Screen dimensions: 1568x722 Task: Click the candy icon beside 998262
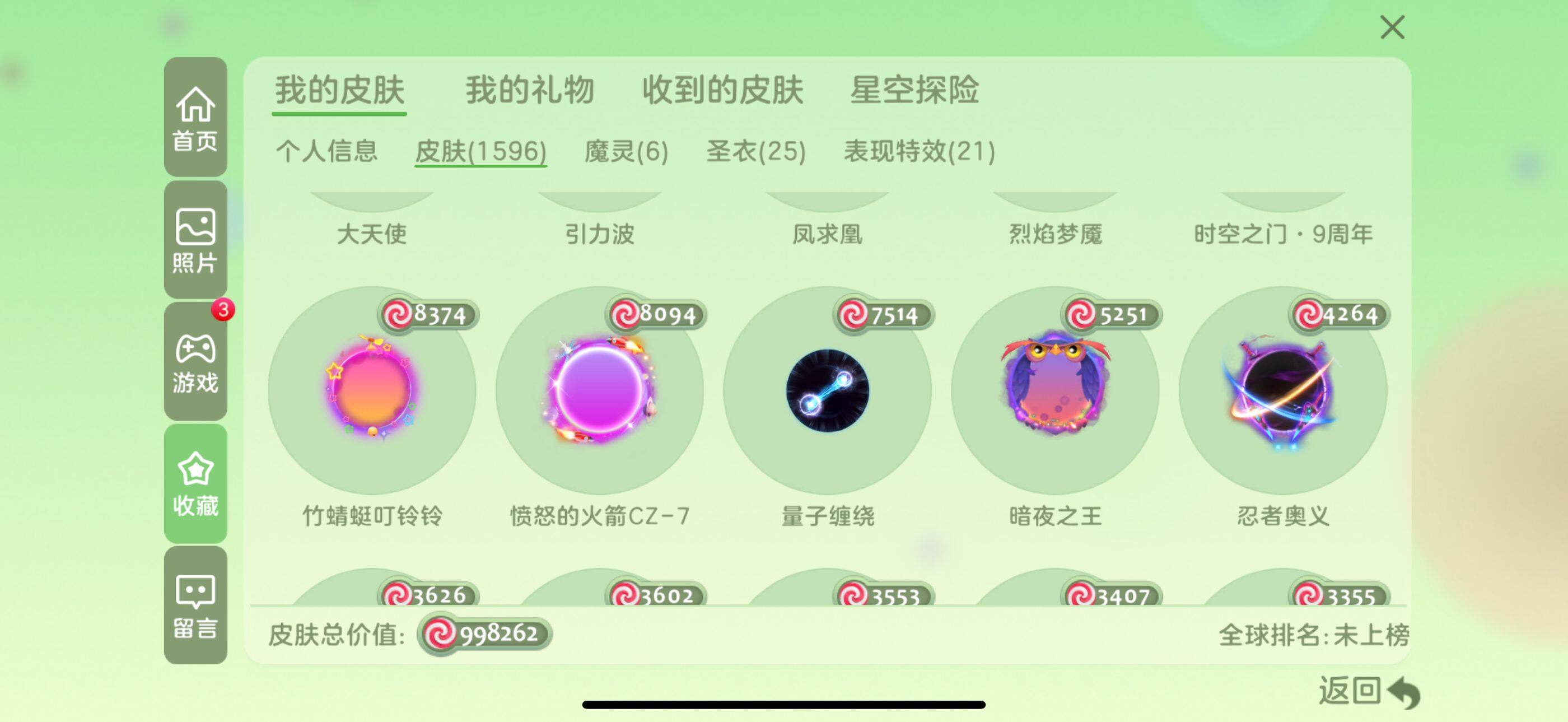[x=440, y=634]
